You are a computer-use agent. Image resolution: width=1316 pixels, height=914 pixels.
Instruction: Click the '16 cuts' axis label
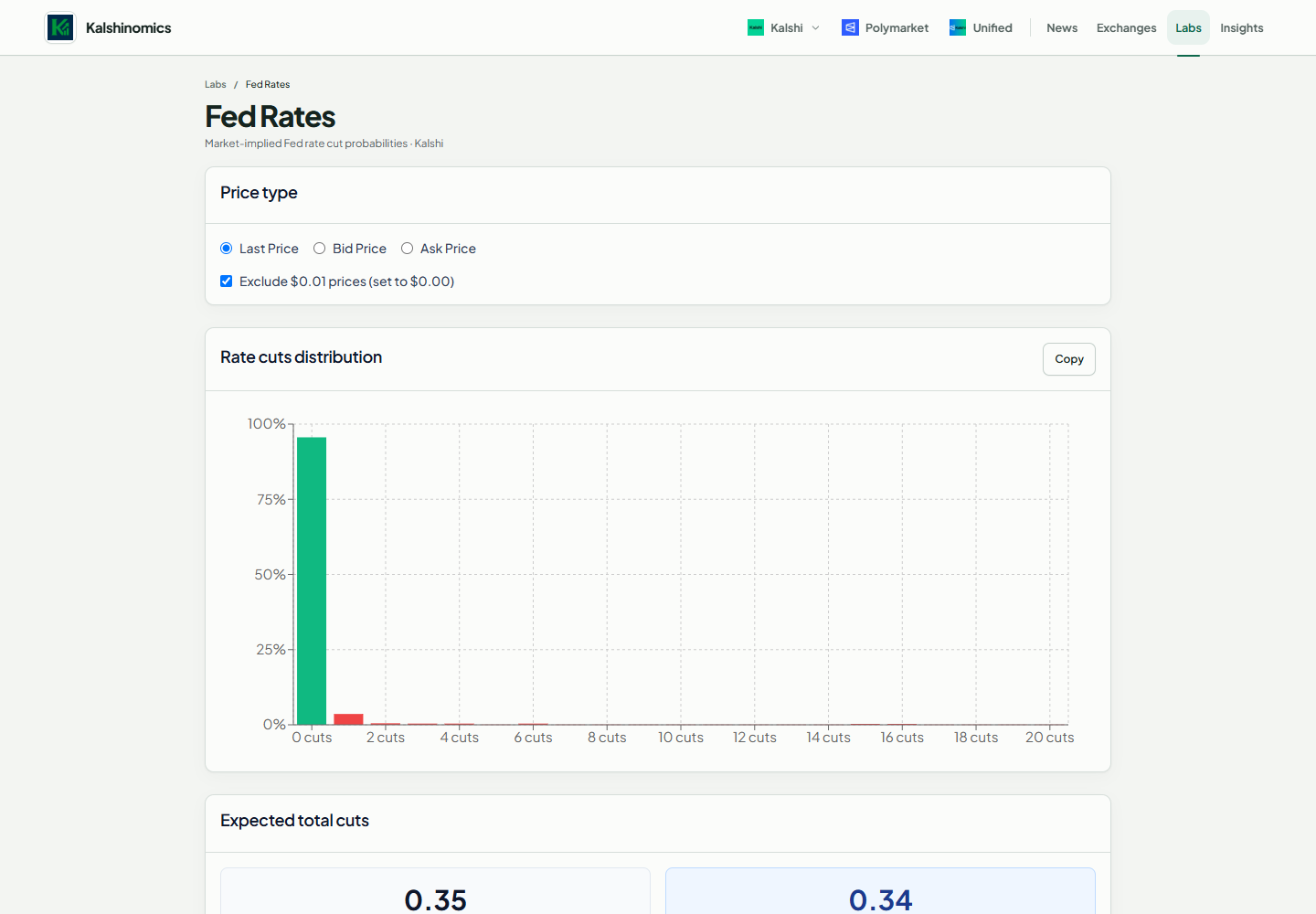pos(902,738)
